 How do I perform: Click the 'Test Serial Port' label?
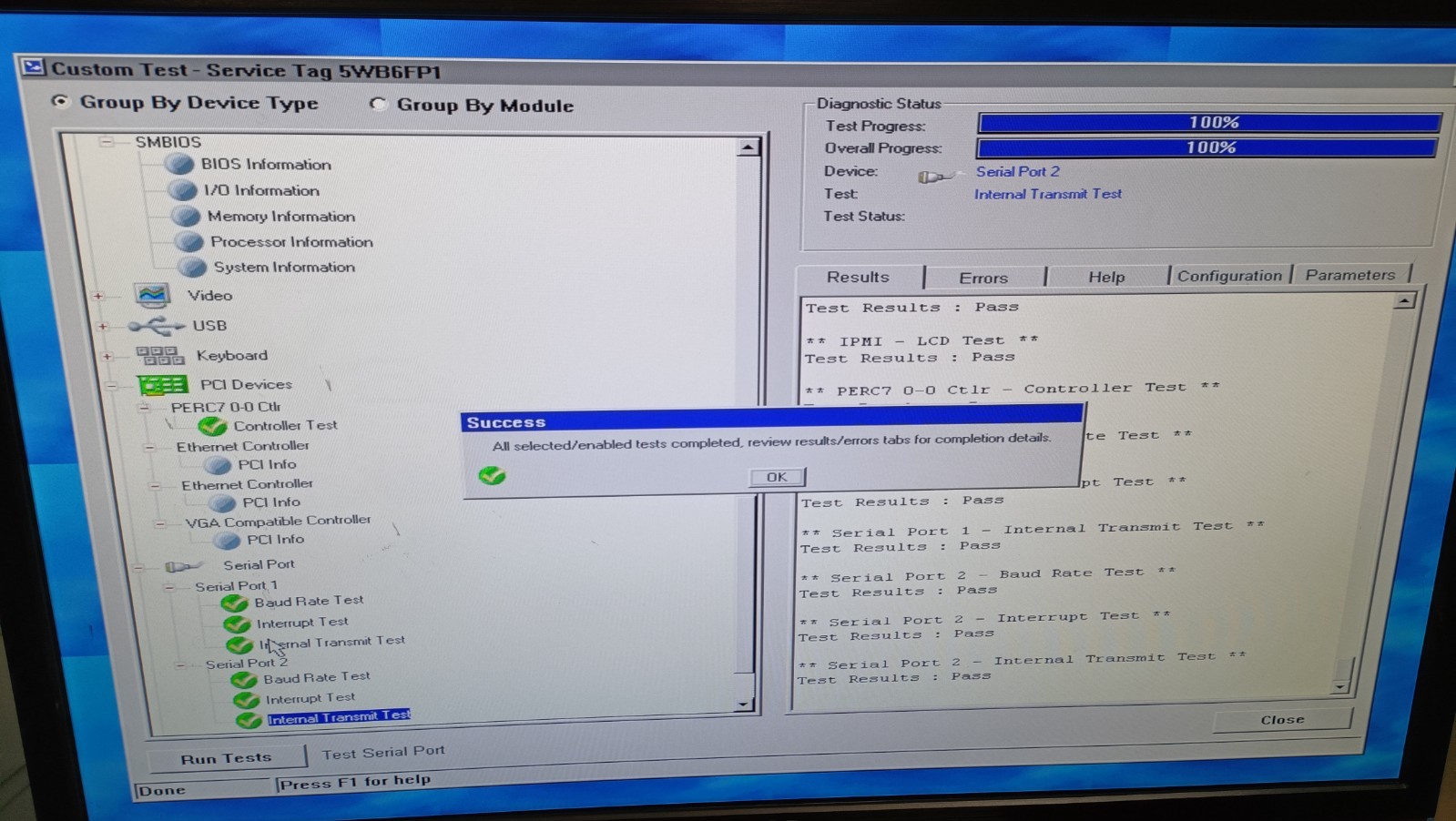click(x=383, y=752)
